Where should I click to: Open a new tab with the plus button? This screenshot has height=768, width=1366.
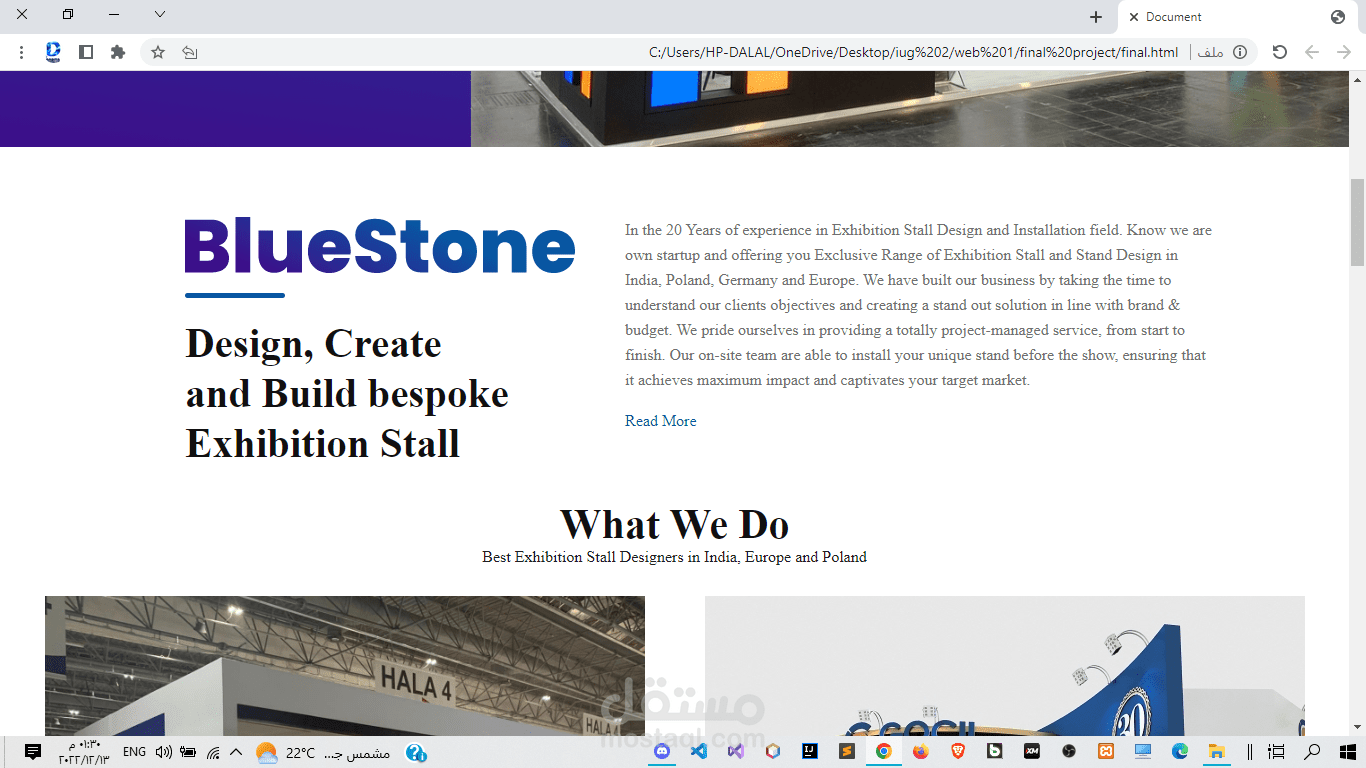coord(1096,17)
